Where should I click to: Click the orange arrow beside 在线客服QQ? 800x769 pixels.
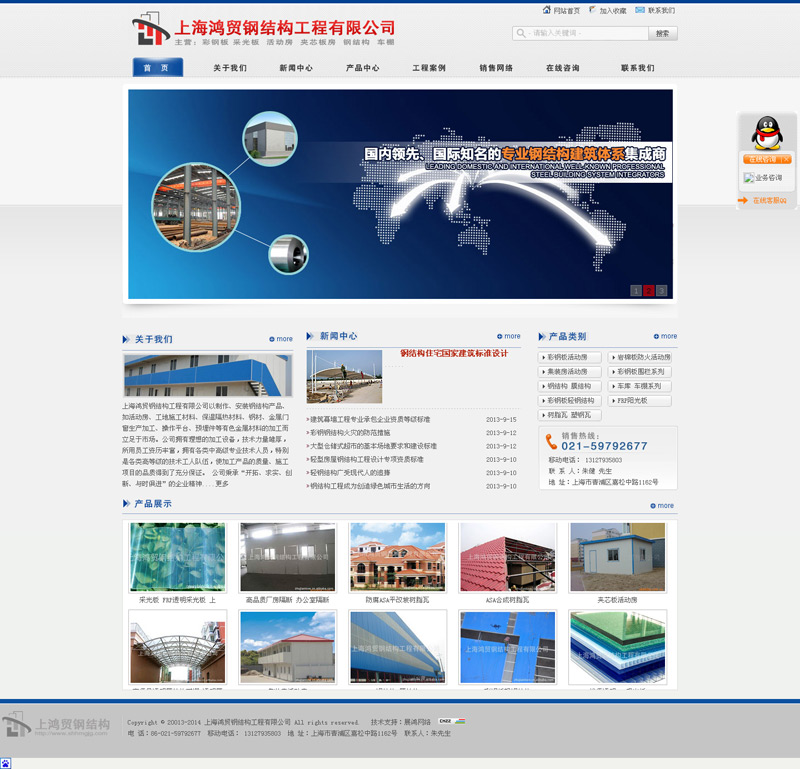pos(743,200)
